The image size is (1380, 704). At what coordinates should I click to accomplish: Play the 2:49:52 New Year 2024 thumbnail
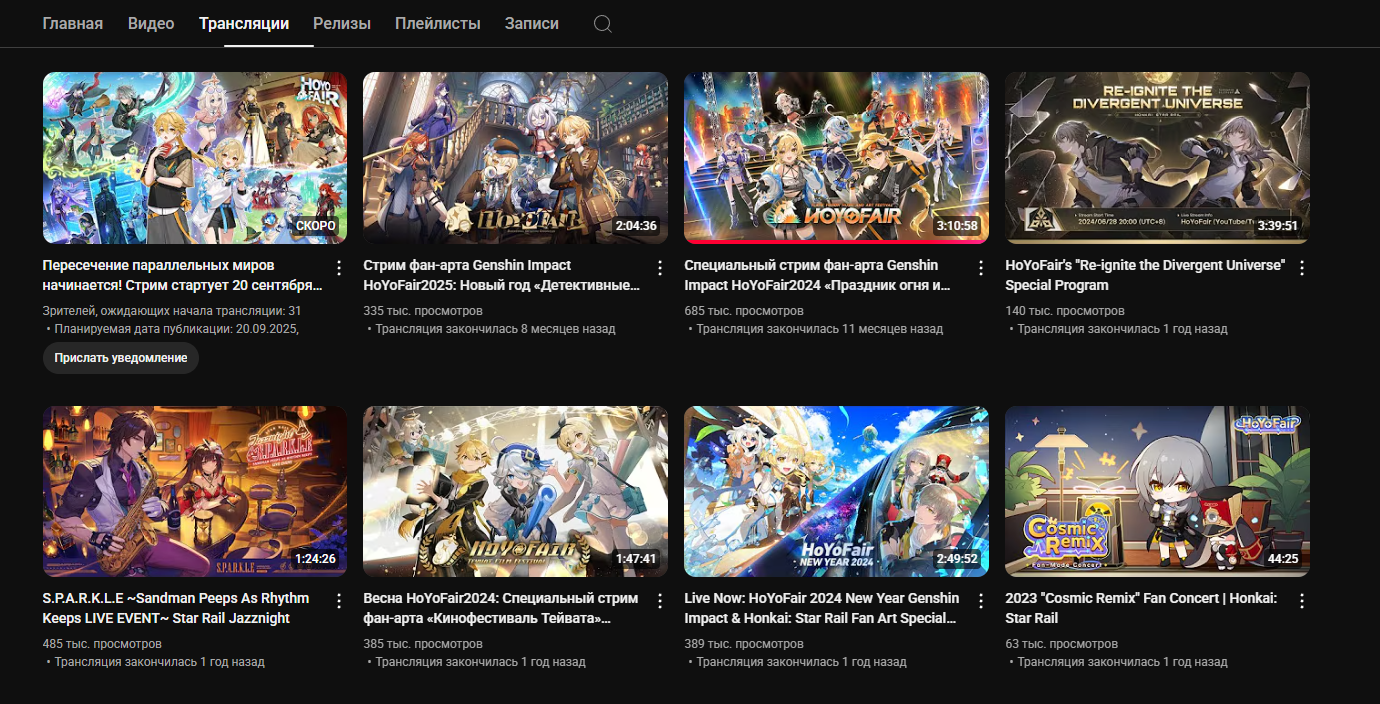837,491
